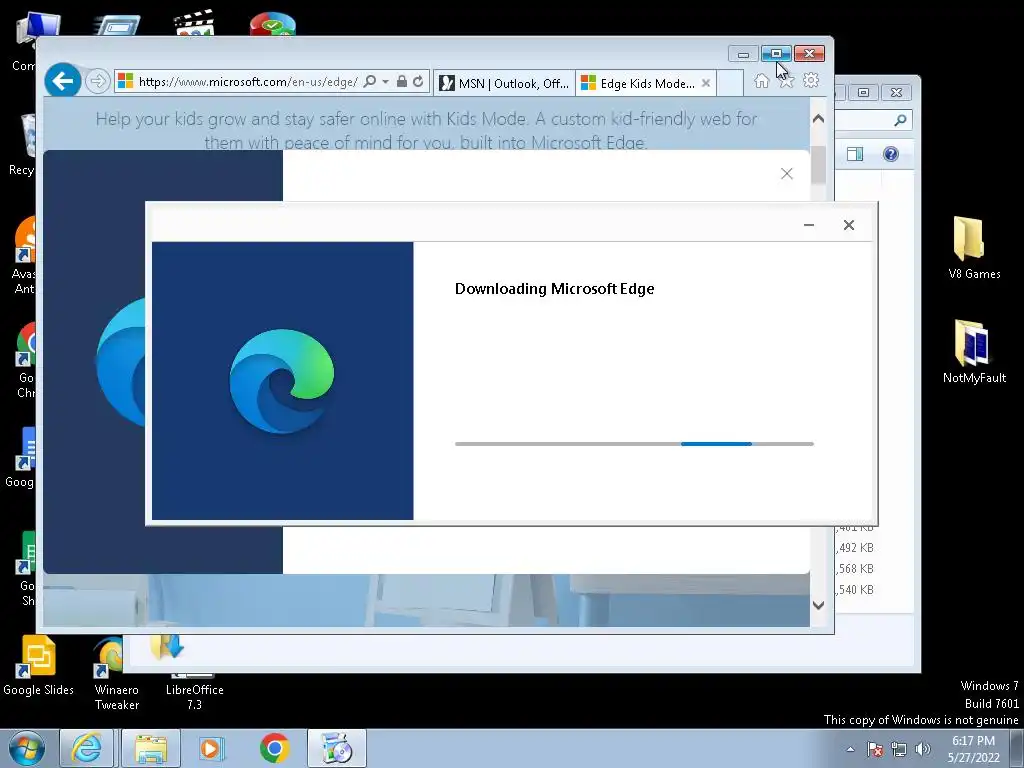
Task: Click the Downloading Microsoft Edge heading
Action: [x=554, y=289]
